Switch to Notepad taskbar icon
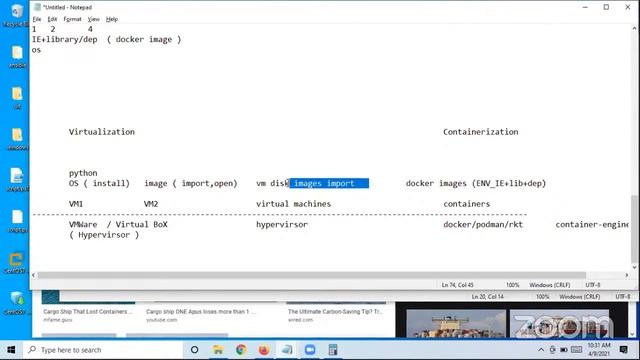This screenshot has height=360, width=640. (287, 350)
